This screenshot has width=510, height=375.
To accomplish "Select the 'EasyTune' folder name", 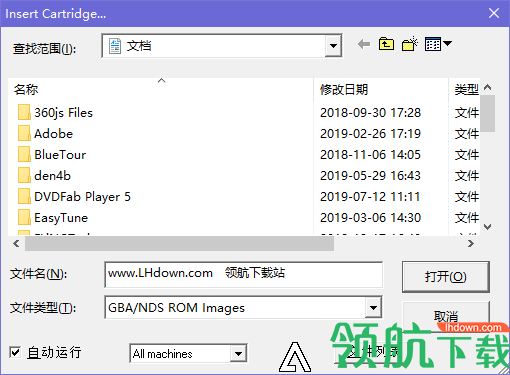I will pos(61,218).
